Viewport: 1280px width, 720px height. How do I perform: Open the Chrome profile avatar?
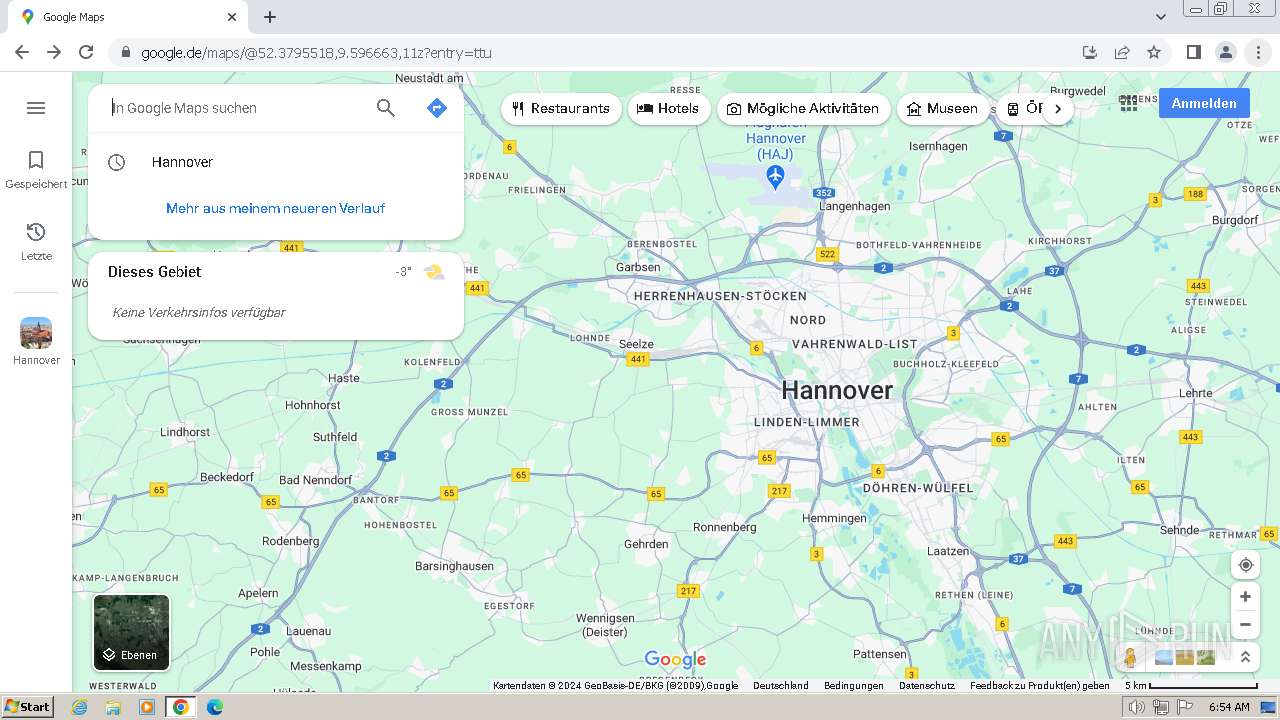[1226, 52]
